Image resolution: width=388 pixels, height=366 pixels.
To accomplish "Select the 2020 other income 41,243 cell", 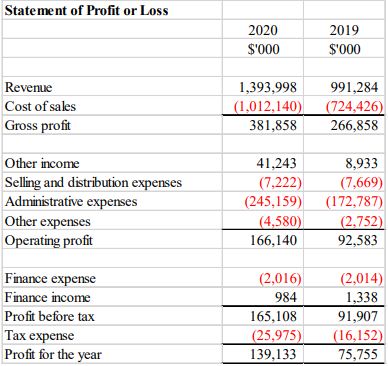I will tap(263, 163).
